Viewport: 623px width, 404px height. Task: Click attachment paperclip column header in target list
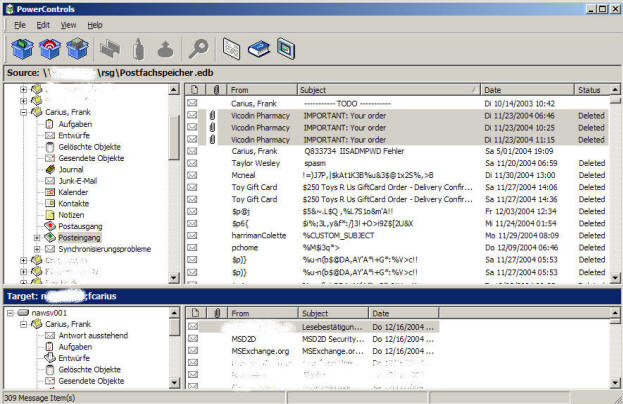tap(217, 313)
